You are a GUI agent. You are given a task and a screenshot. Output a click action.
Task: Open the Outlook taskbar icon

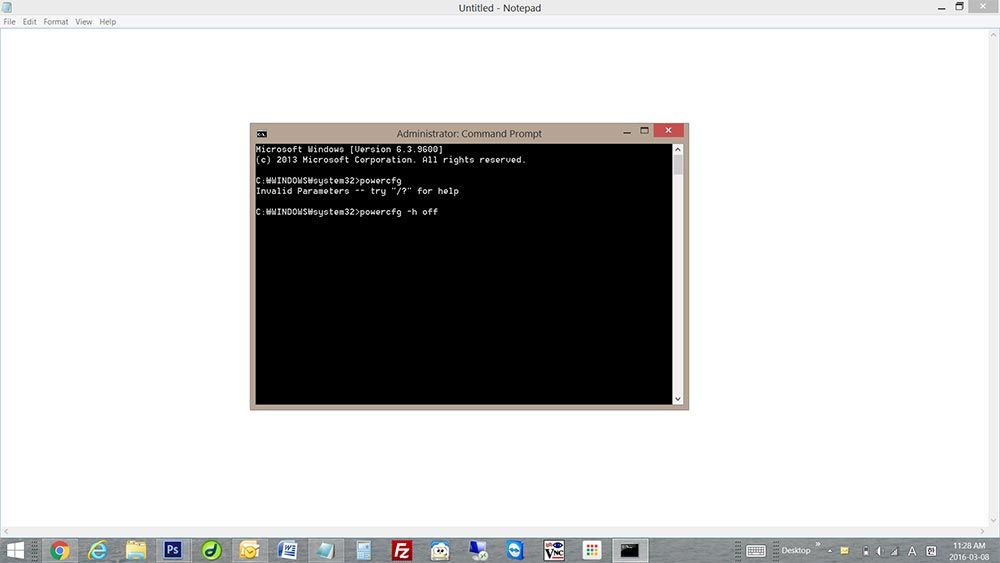coord(249,550)
